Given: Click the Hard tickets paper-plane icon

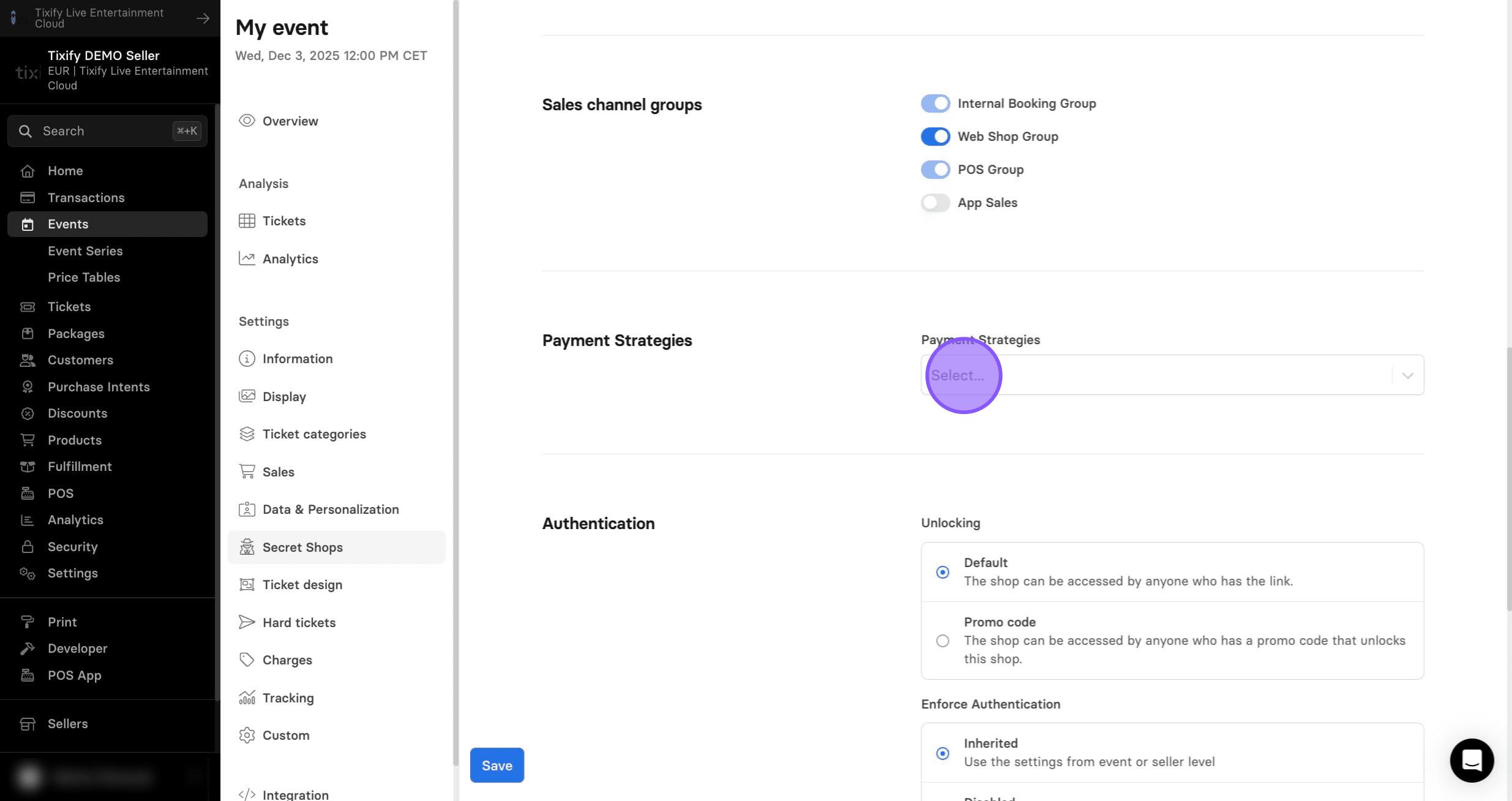Looking at the screenshot, I should click(x=247, y=623).
